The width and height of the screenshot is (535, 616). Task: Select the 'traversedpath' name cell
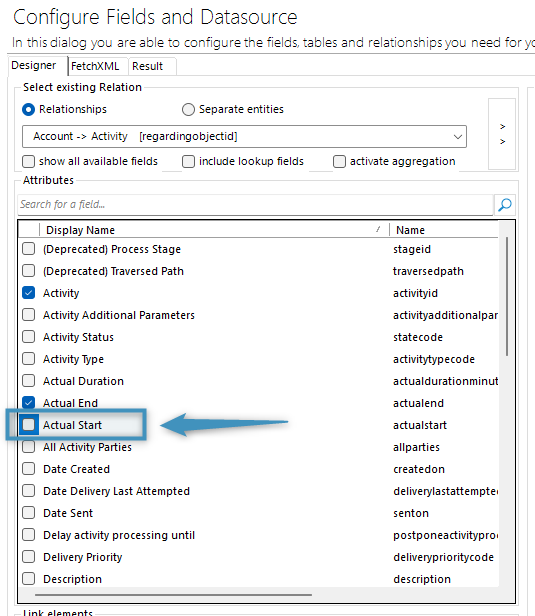pos(428,271)
